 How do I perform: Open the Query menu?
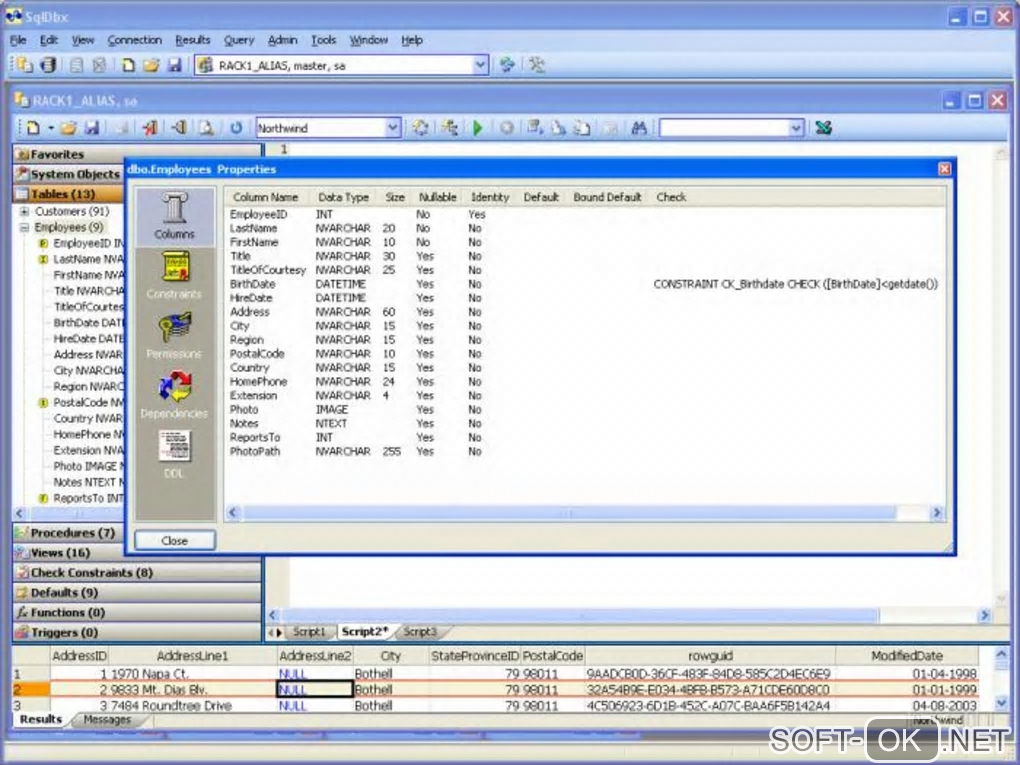(x=239, y=40)
